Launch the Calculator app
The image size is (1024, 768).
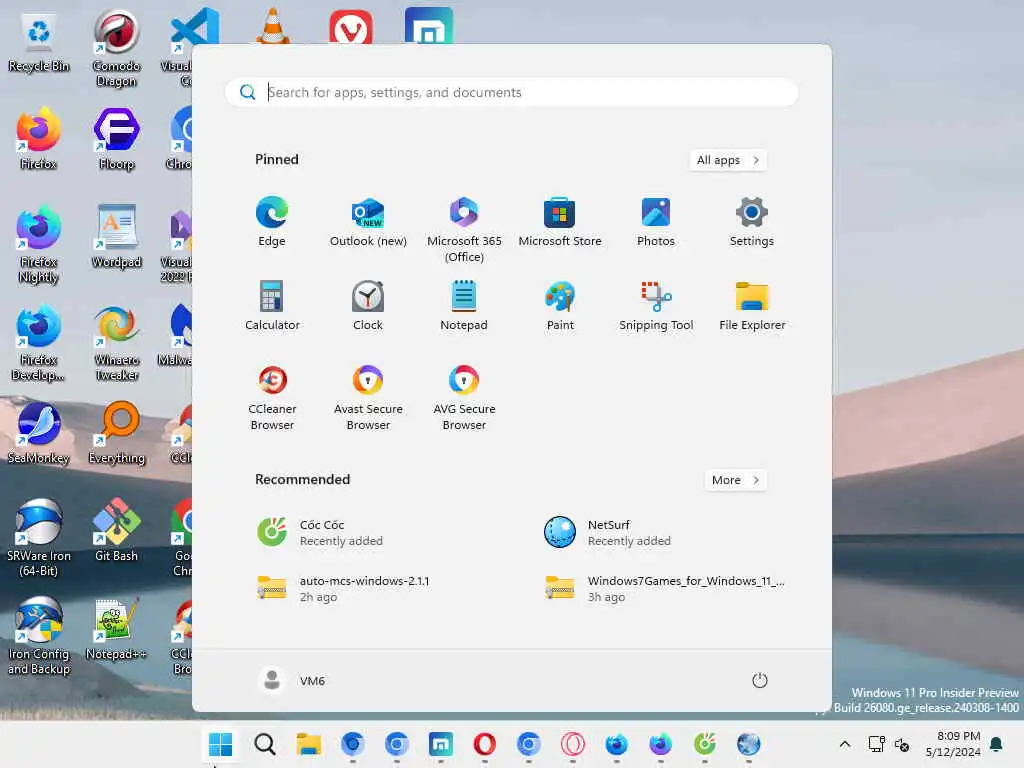pos(272,306)
